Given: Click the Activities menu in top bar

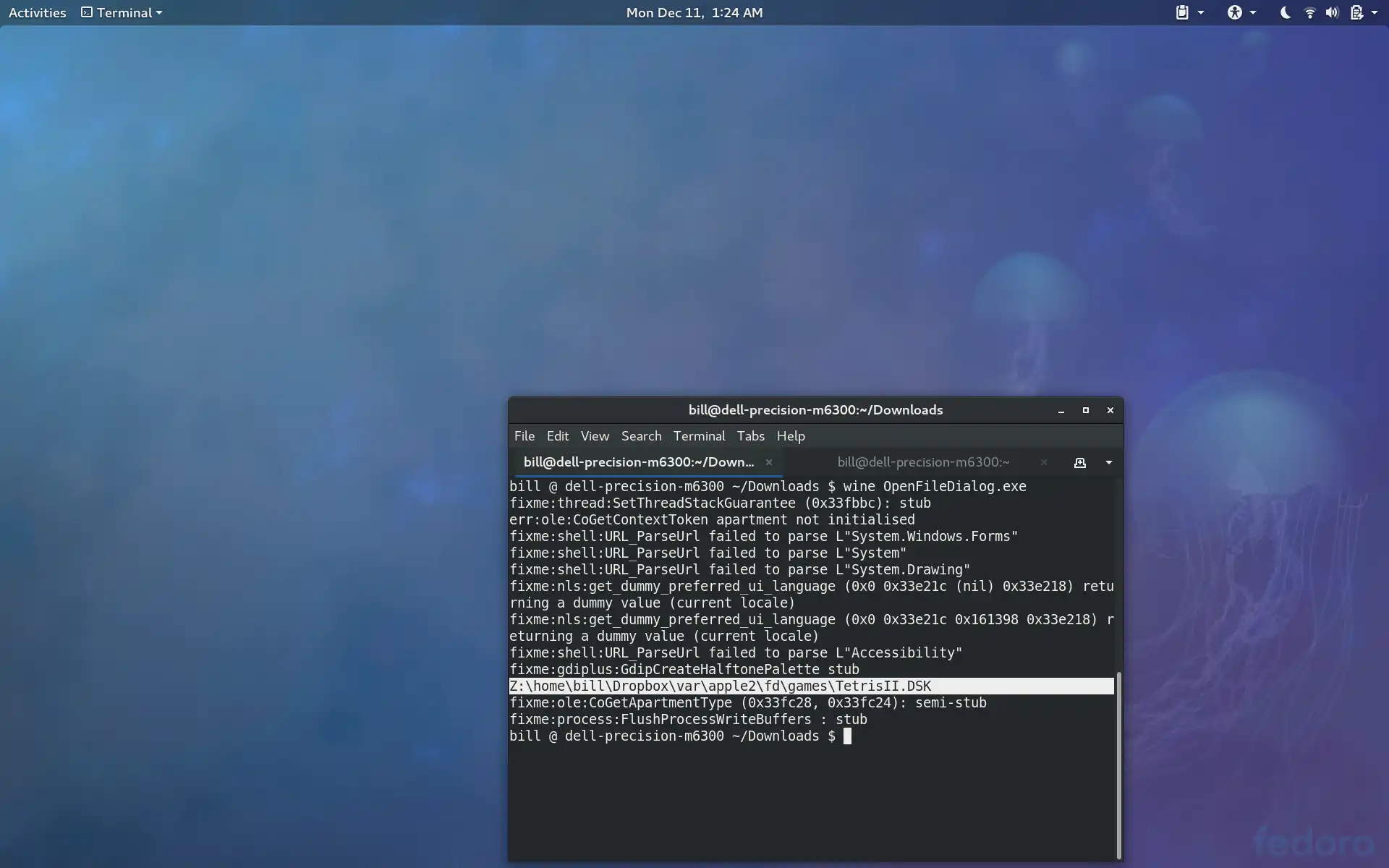Looking at the screenshot, I should 37,12.
